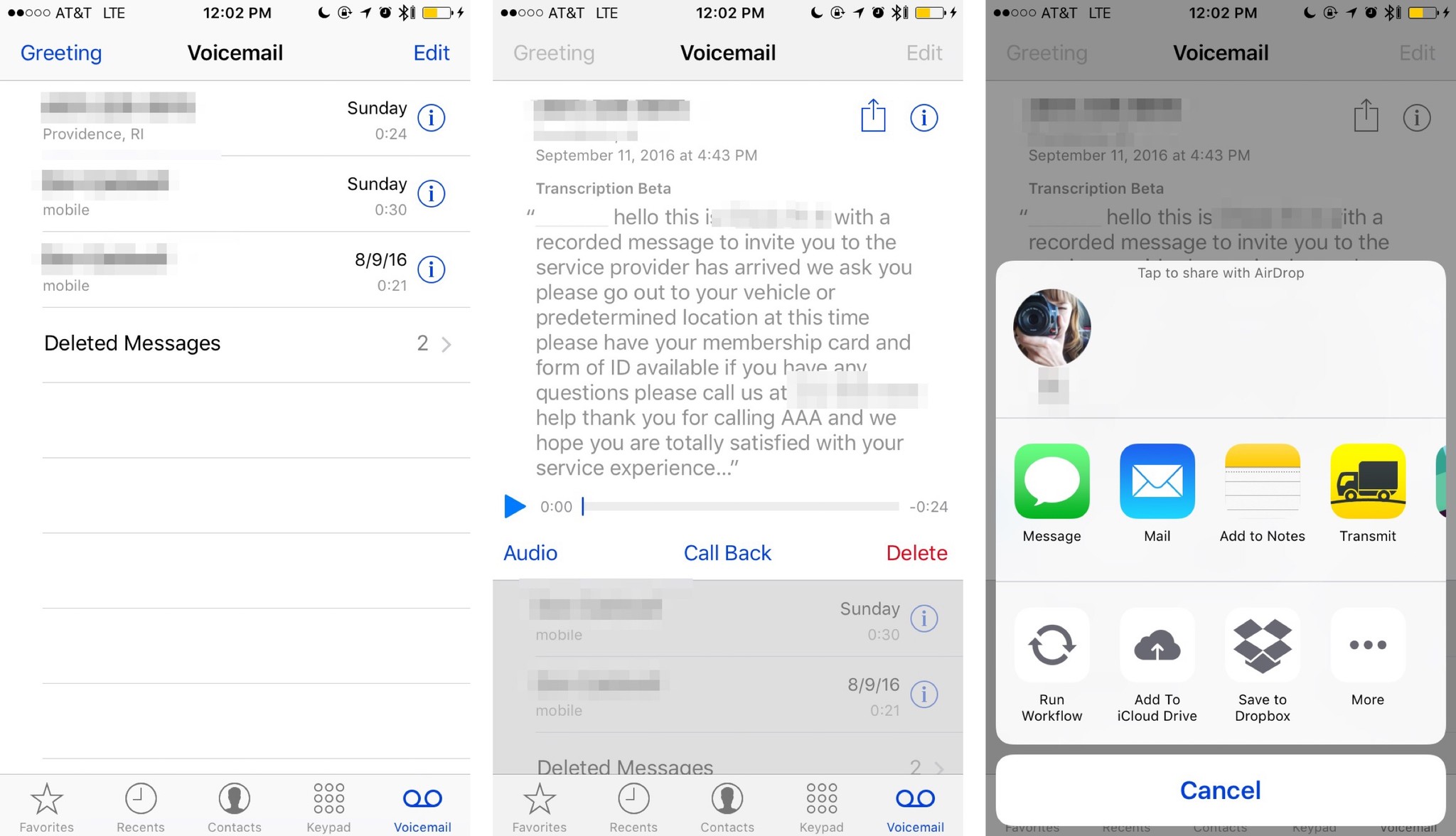Tap the info button on Sunday voicemail

click(431, 118)
